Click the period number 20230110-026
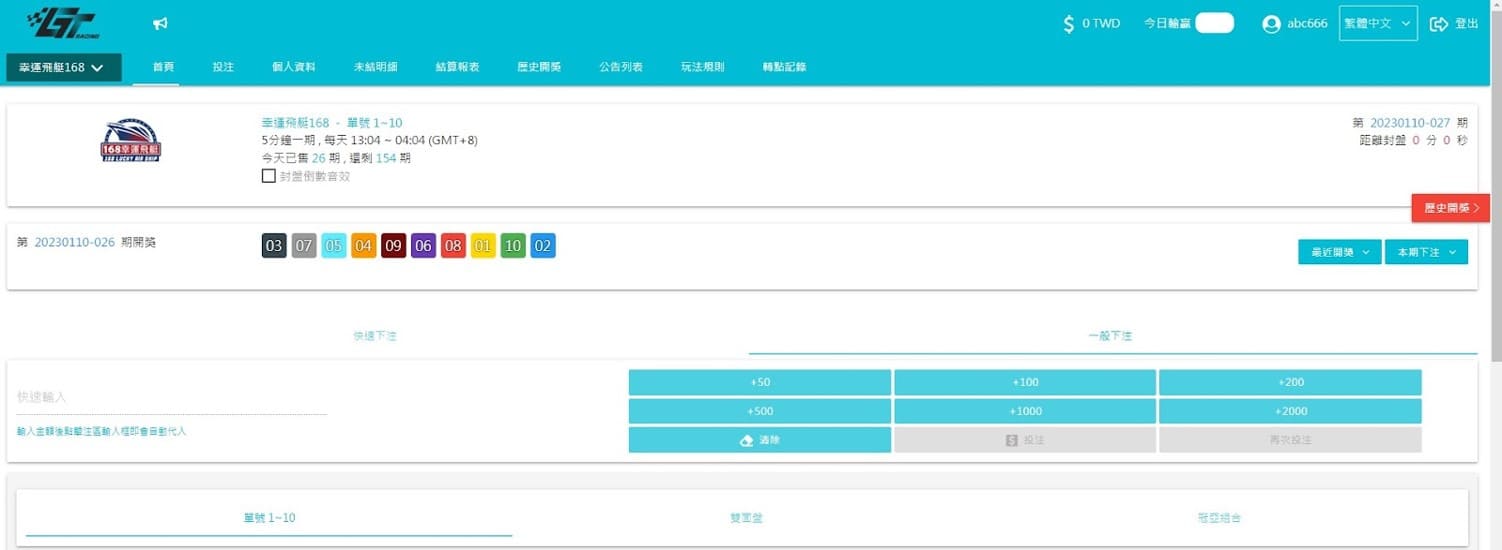This screenshot has width=1502, height=550. [75, 243]
